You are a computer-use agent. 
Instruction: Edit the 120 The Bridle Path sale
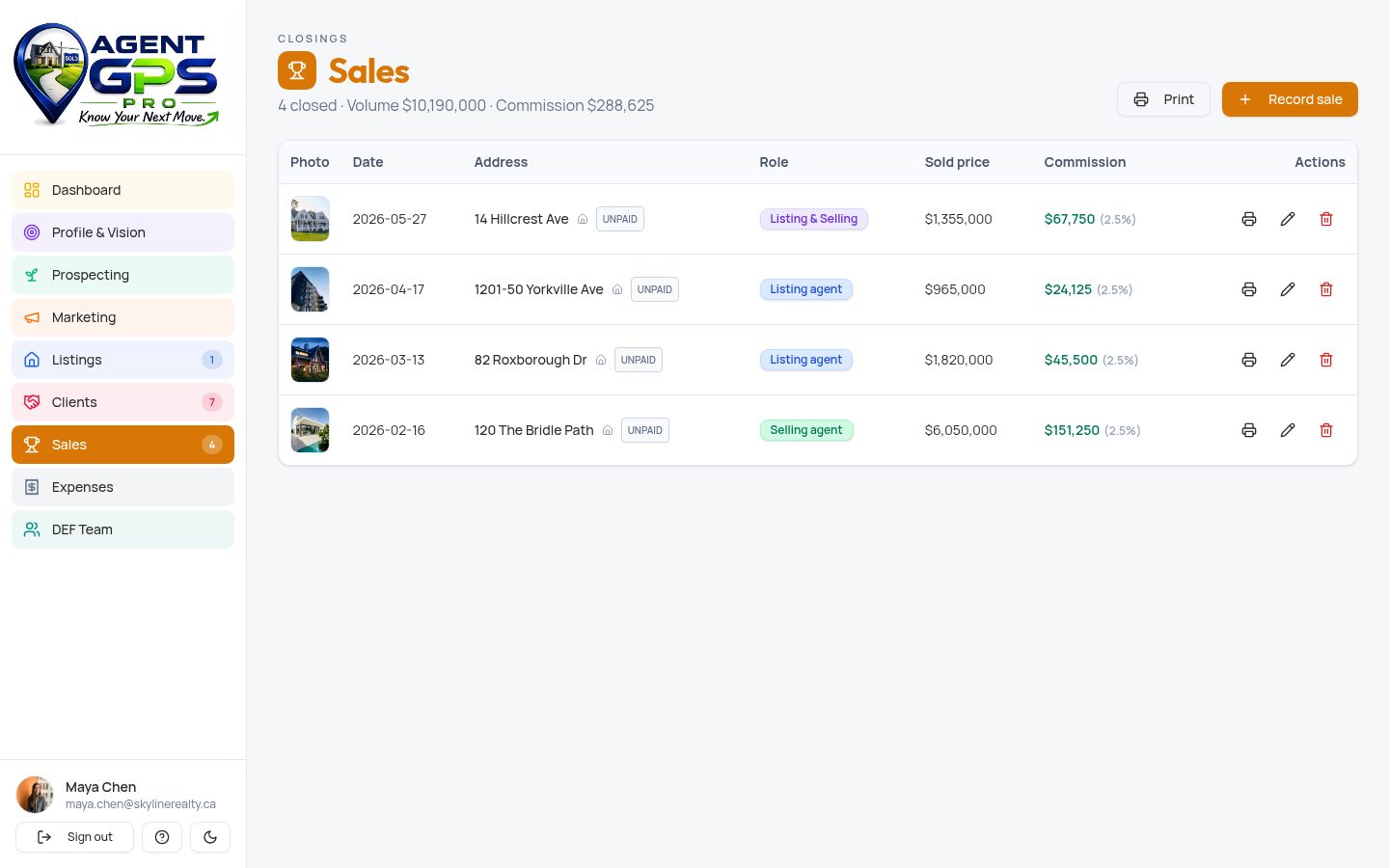pyautogui.click(x=1288, y=430)
